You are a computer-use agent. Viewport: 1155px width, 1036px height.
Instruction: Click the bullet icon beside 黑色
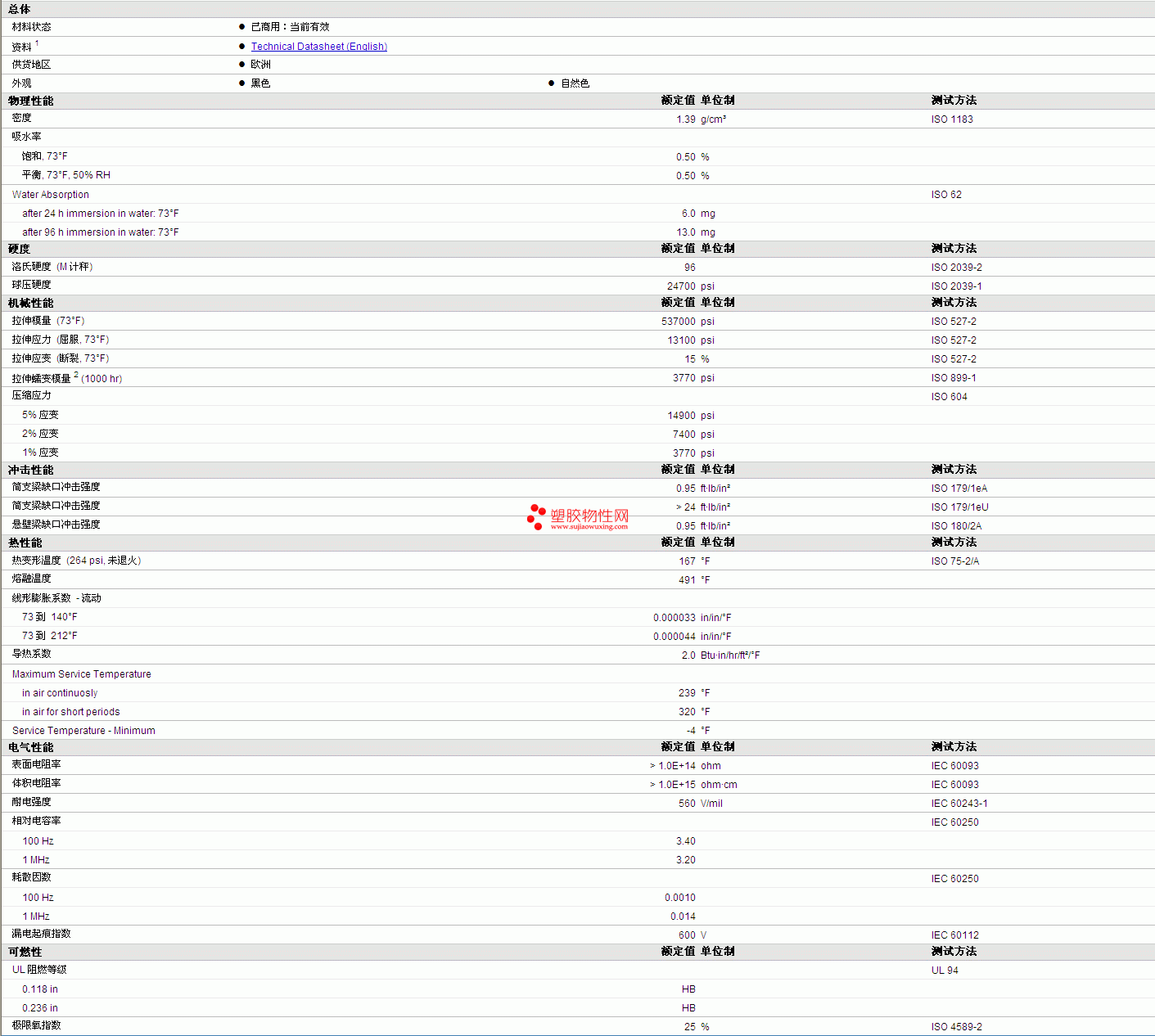coord(242,83)
